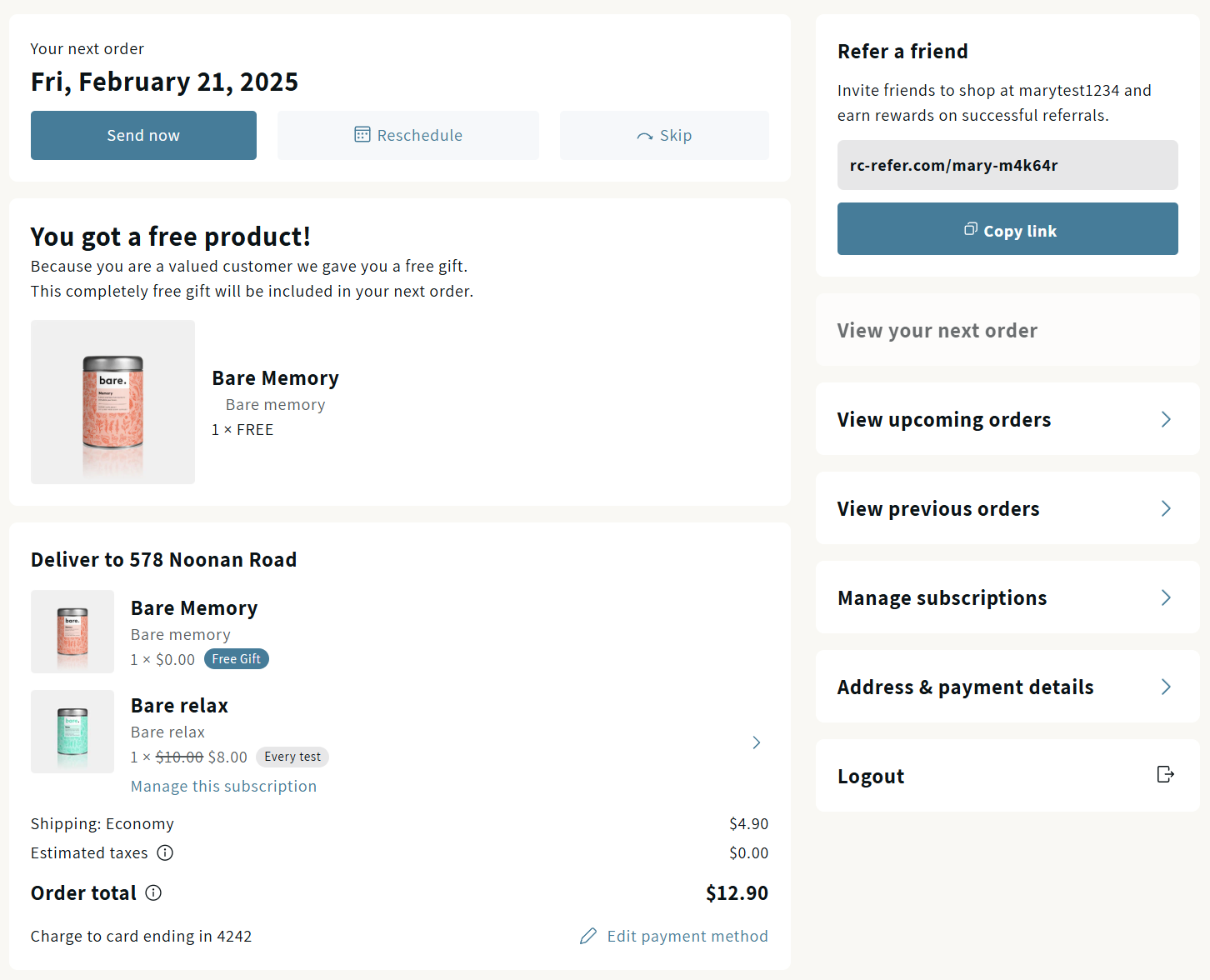The image size is (1210, 980).
Task: Click the pencil icon for payment method
Action: coord(588,936)
